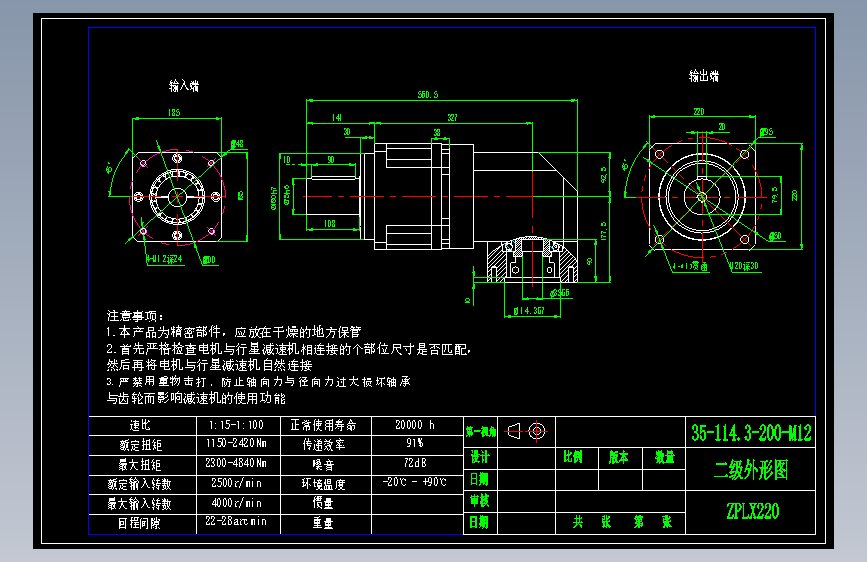This screenshot has height=562, width=867.
Task: Click the 72dB noise value
Action: [x=417, y=465]
